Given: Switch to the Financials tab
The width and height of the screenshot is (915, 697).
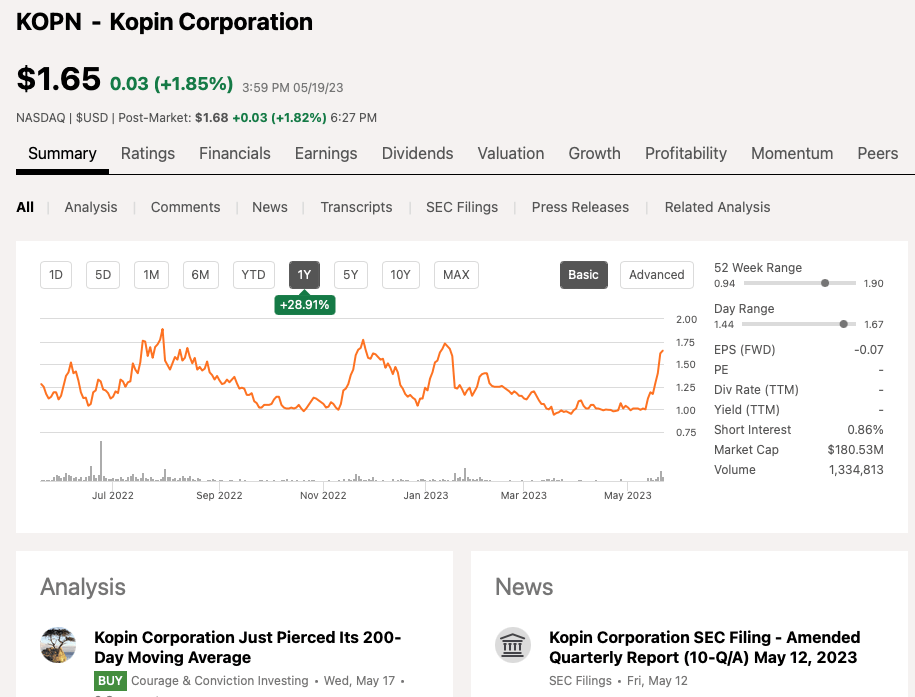Looking at the screenshot, I should click(x=235, y=153).
